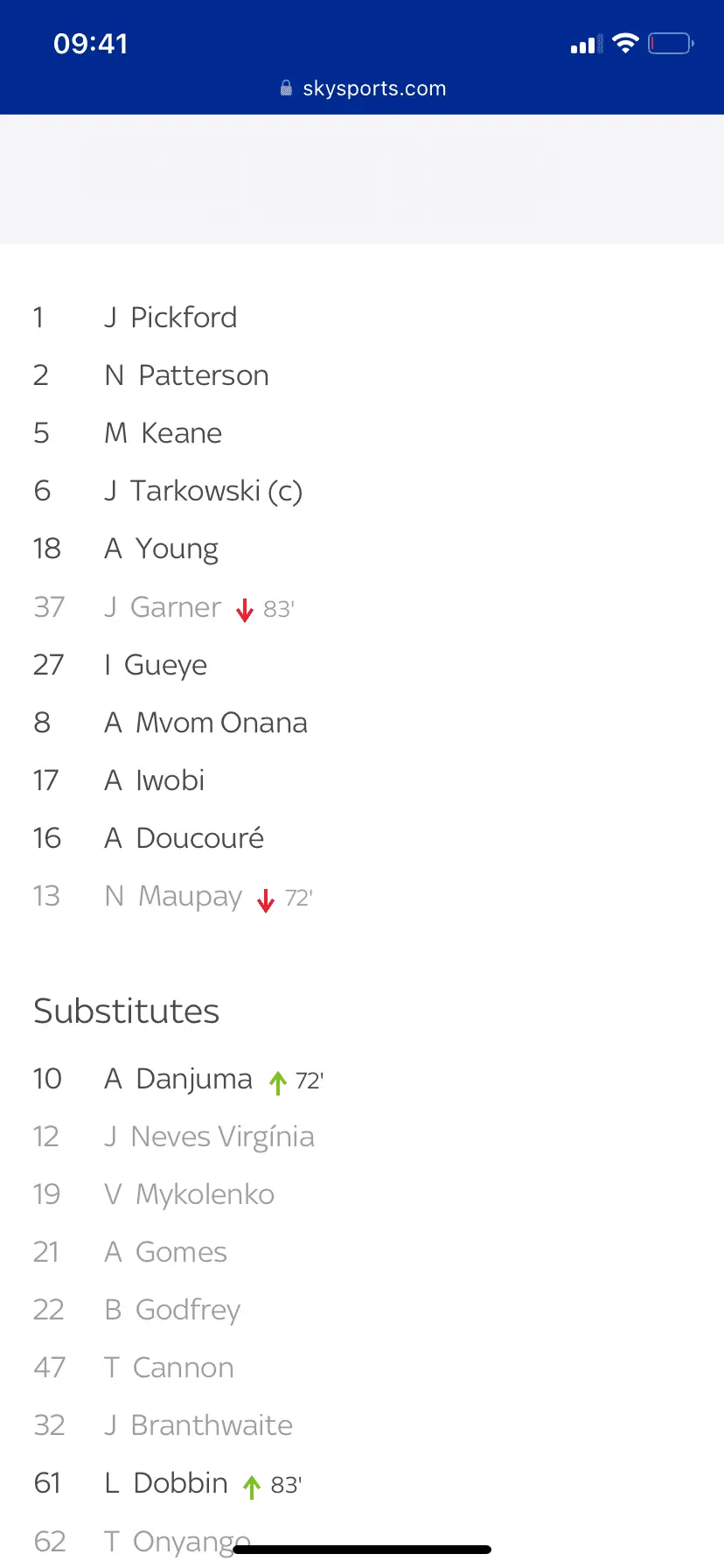Tap the red substitution arrow beside Maupay
Viewport: 724px width, 1568px height.
(266, 899)
